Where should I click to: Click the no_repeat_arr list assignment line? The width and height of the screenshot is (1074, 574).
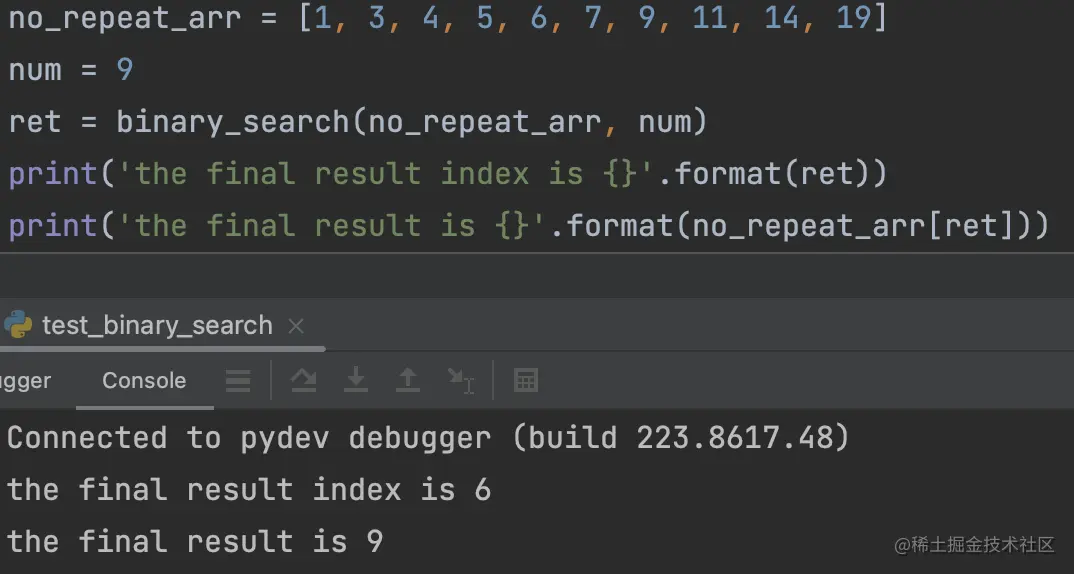pyautogui.click(x=448, y=18)
